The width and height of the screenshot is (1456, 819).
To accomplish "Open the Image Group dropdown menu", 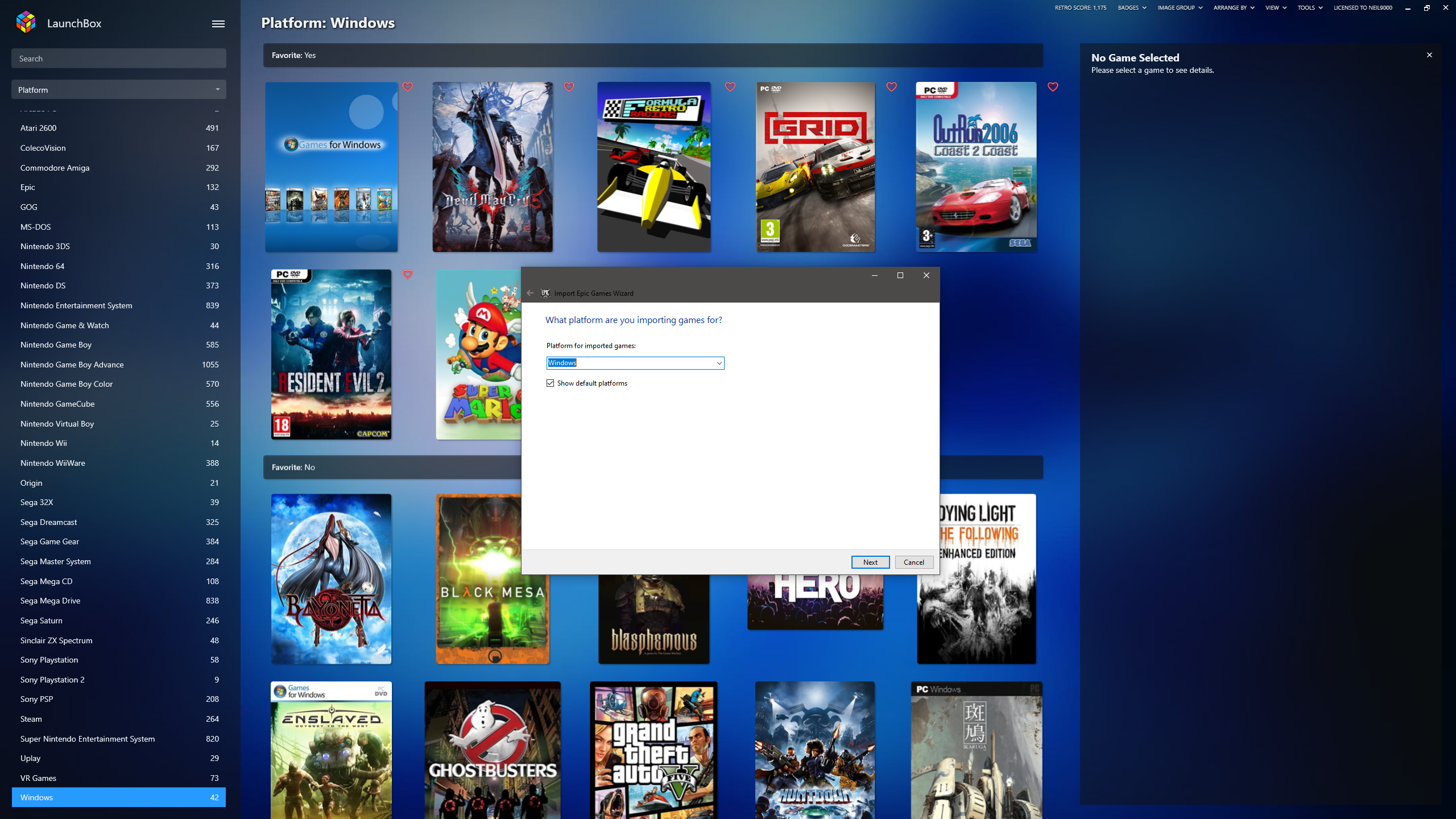I will pyautogui.click(x=1180, y=8).
